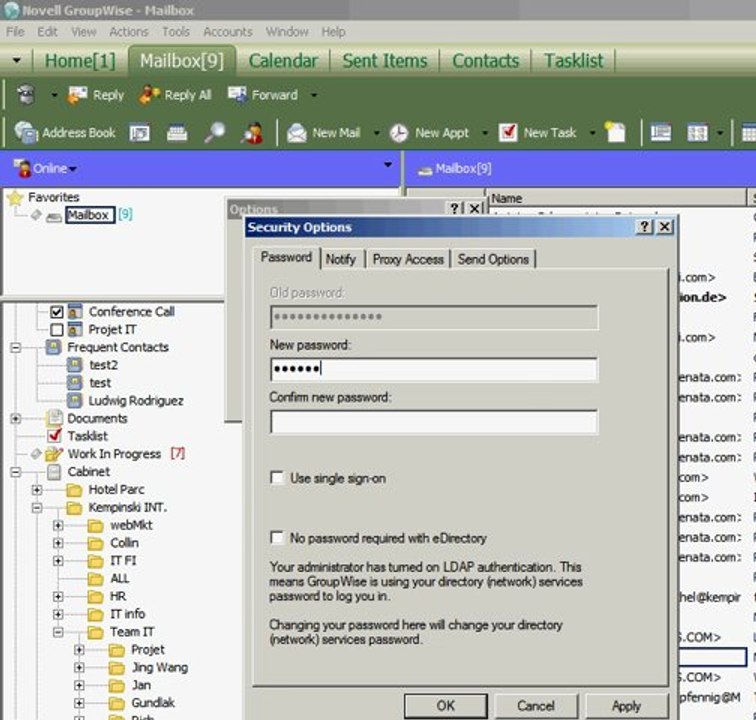Open the dropdown arrow next to Forward
The width and height of the screenshot is (756, 720).
pos(314,95)
